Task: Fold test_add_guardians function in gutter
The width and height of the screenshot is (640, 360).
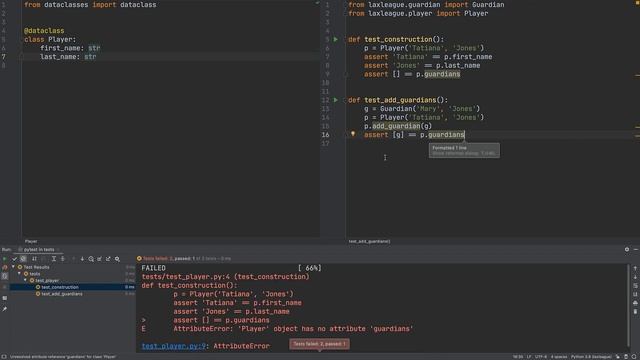Action: [x=345, y=100]
